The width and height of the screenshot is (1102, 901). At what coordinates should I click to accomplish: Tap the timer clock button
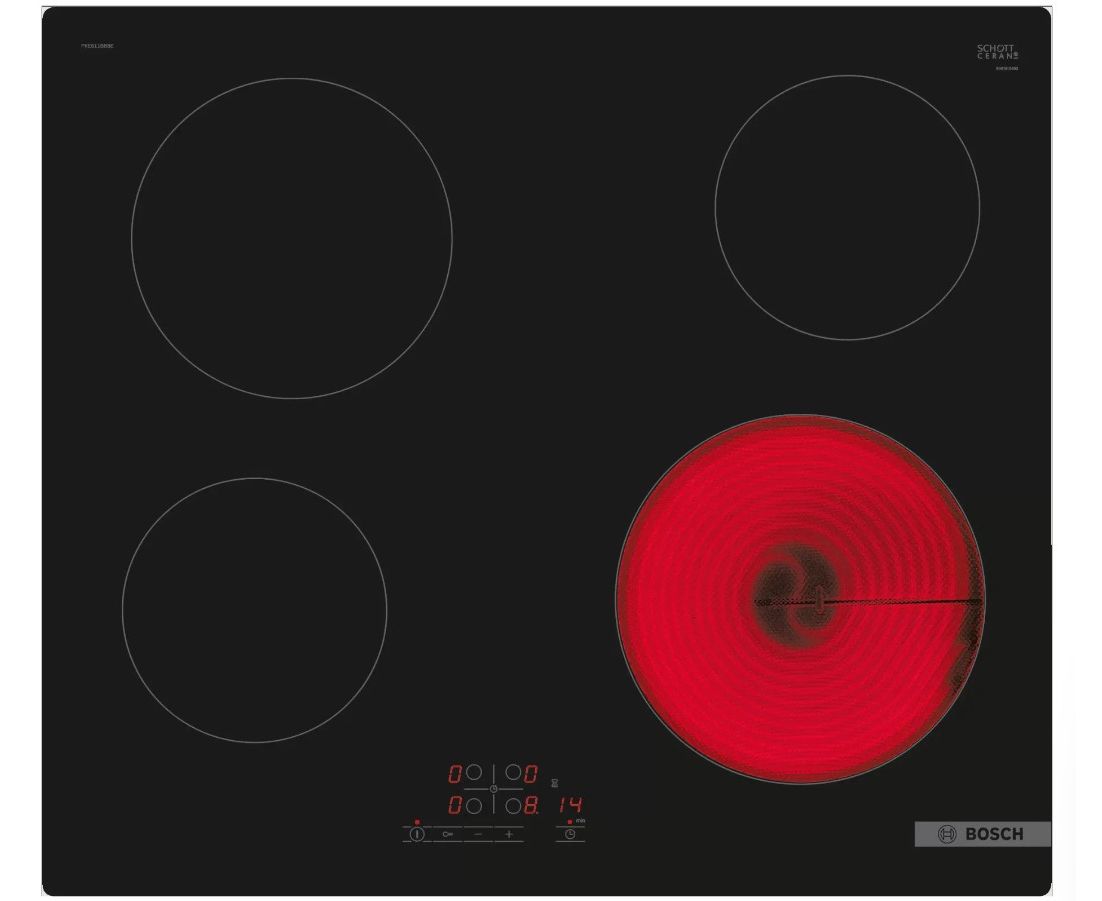[x=570, y=833]
